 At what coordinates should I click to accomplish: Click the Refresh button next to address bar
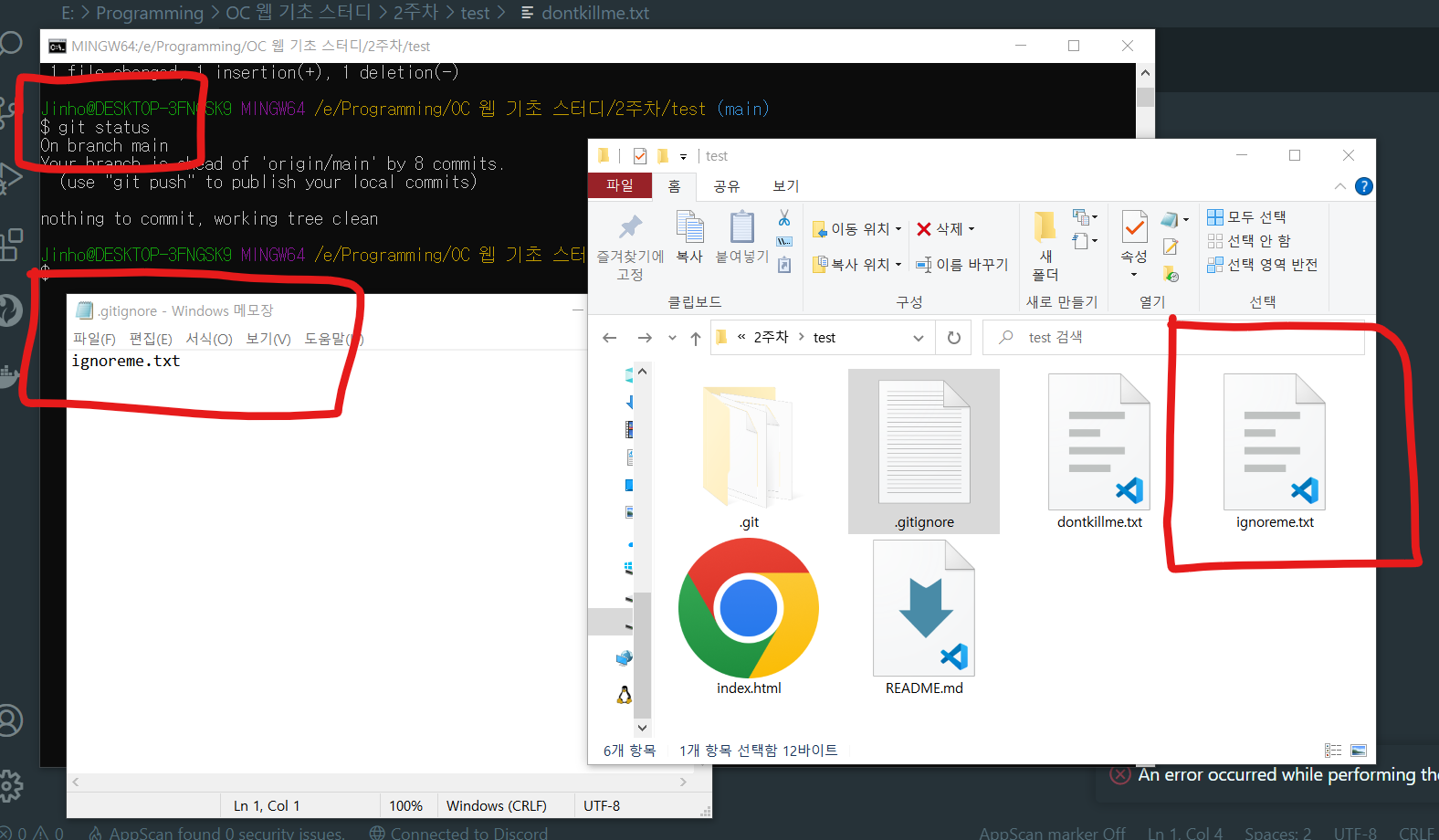954,338
